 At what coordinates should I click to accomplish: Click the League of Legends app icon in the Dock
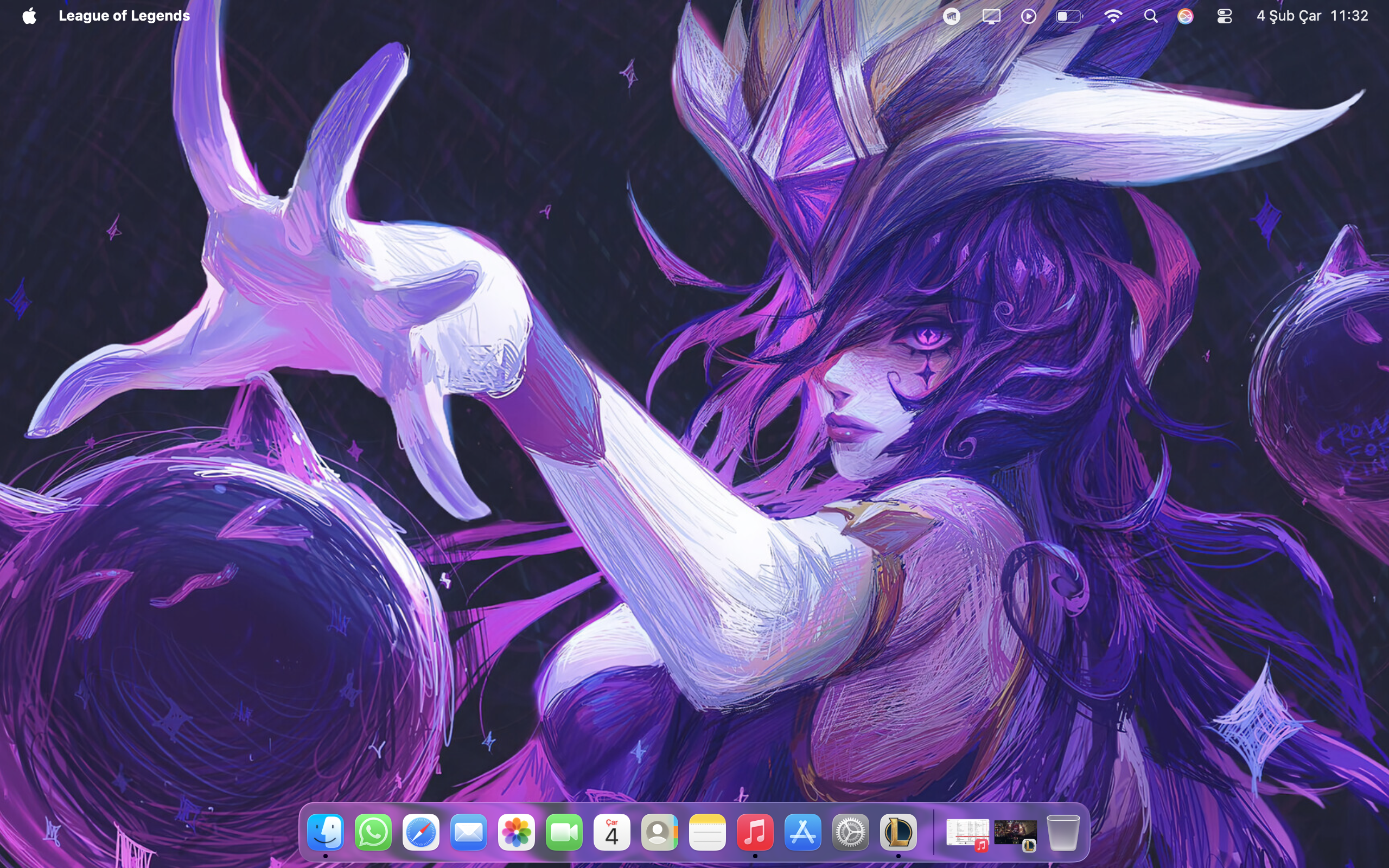[x=899, y=832]
